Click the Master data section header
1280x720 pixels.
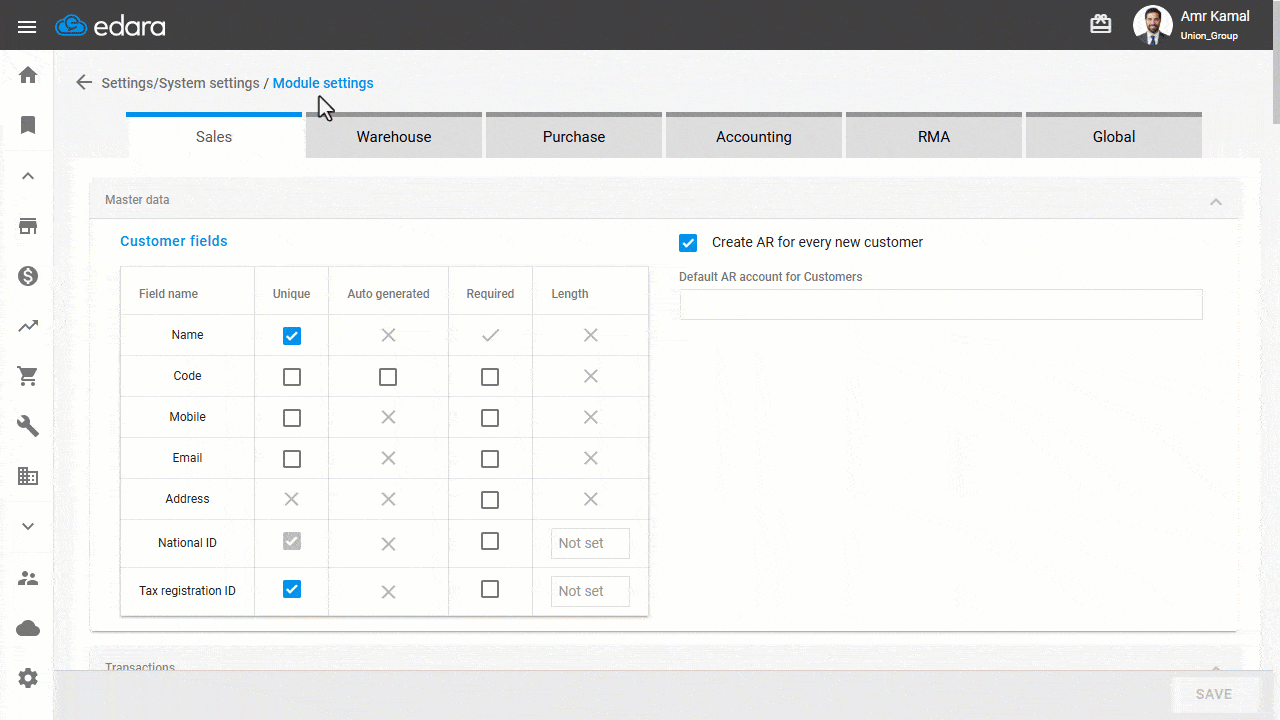click(666, 200)
